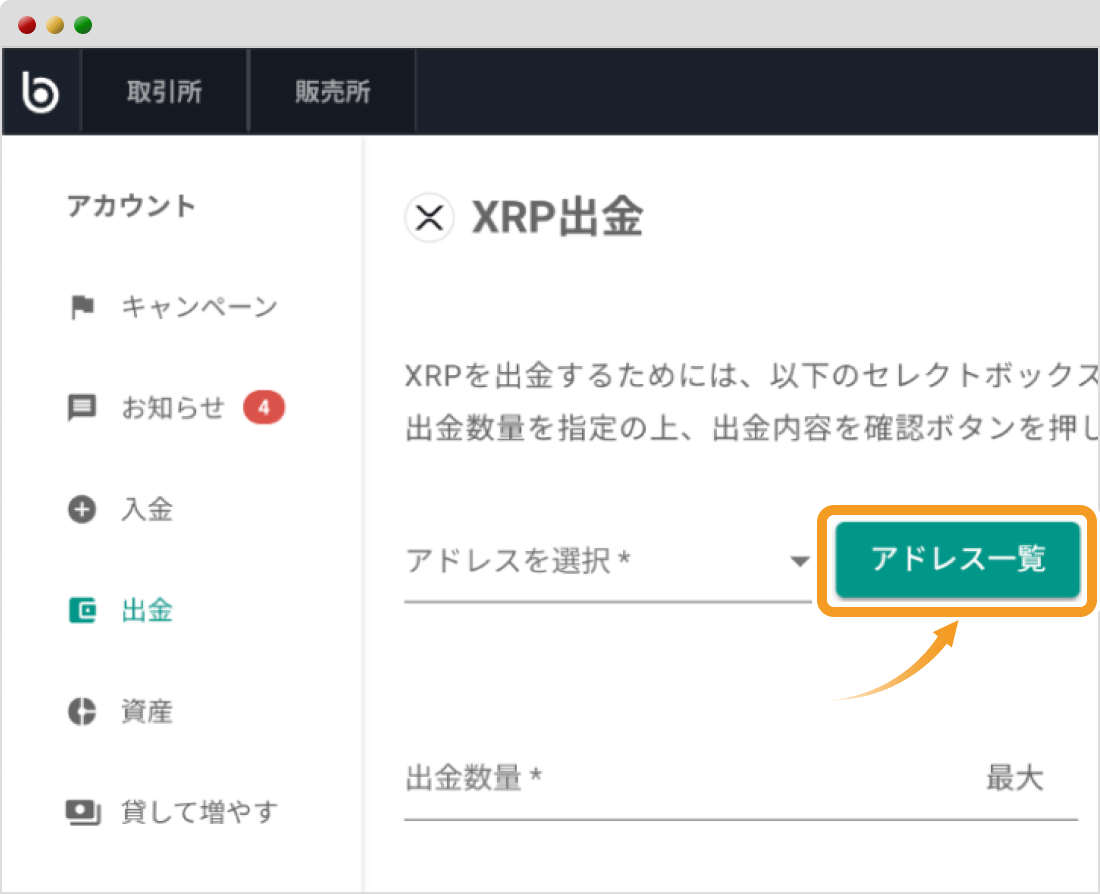
Task: Open the アドレスを選択 dropdown
Action: 580,562
